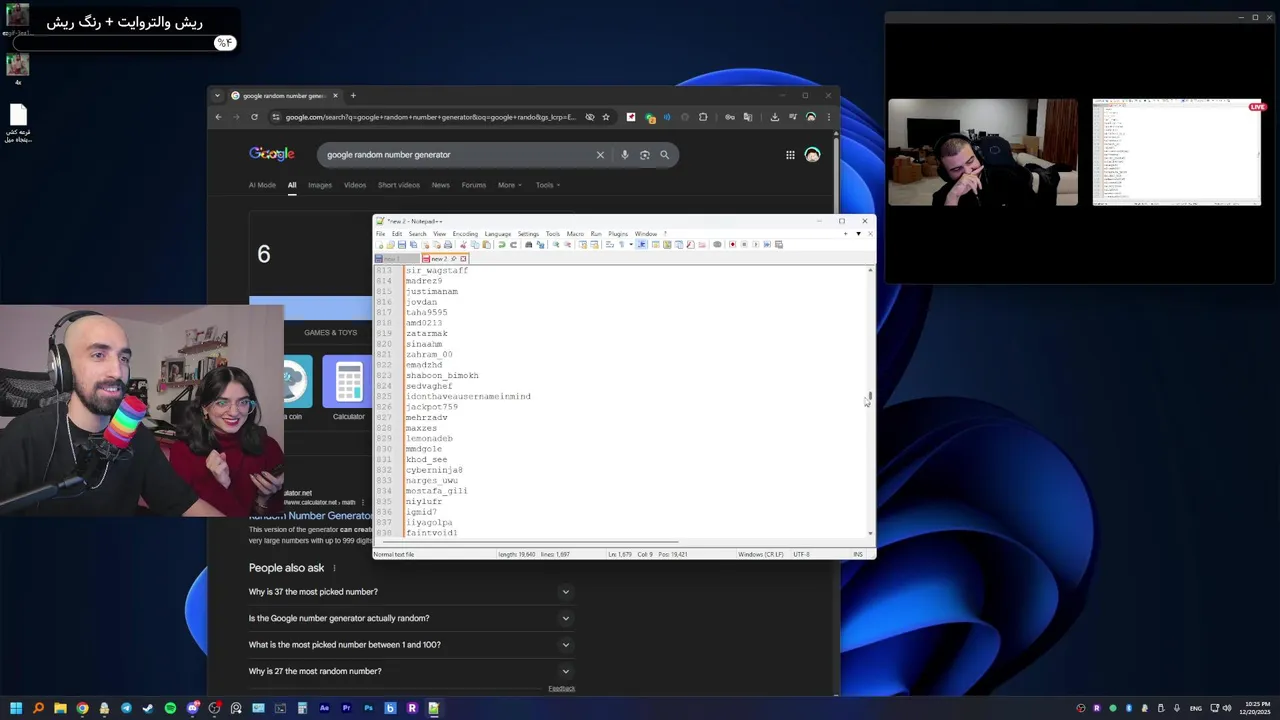
Task: Click 'Windows (CR LF)' in Notepad++ status bar
Action: 761,554
